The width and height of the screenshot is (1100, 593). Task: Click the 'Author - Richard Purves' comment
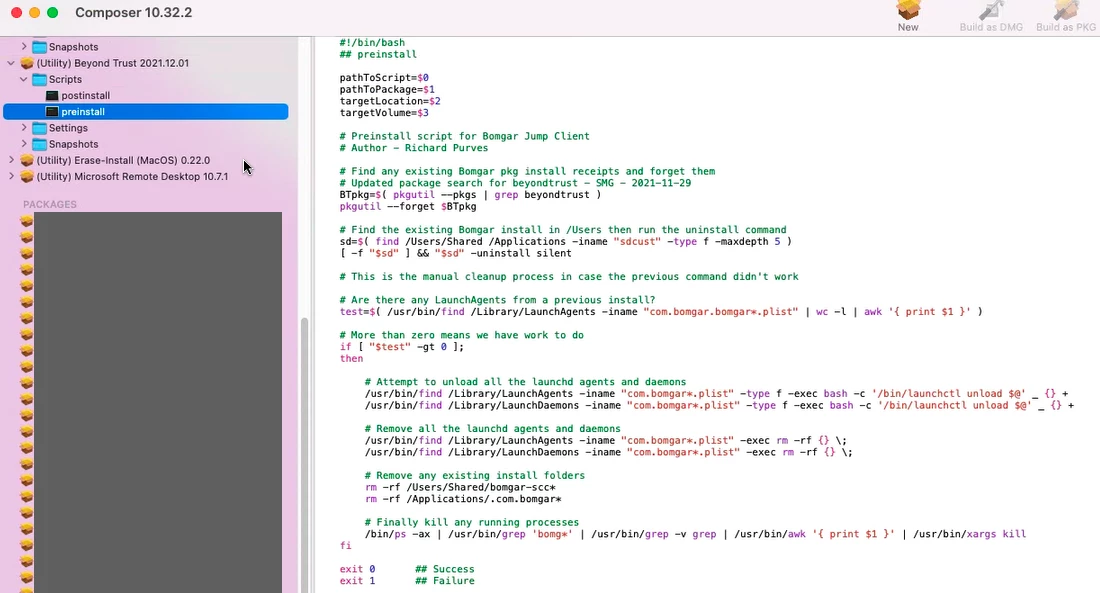414,147
